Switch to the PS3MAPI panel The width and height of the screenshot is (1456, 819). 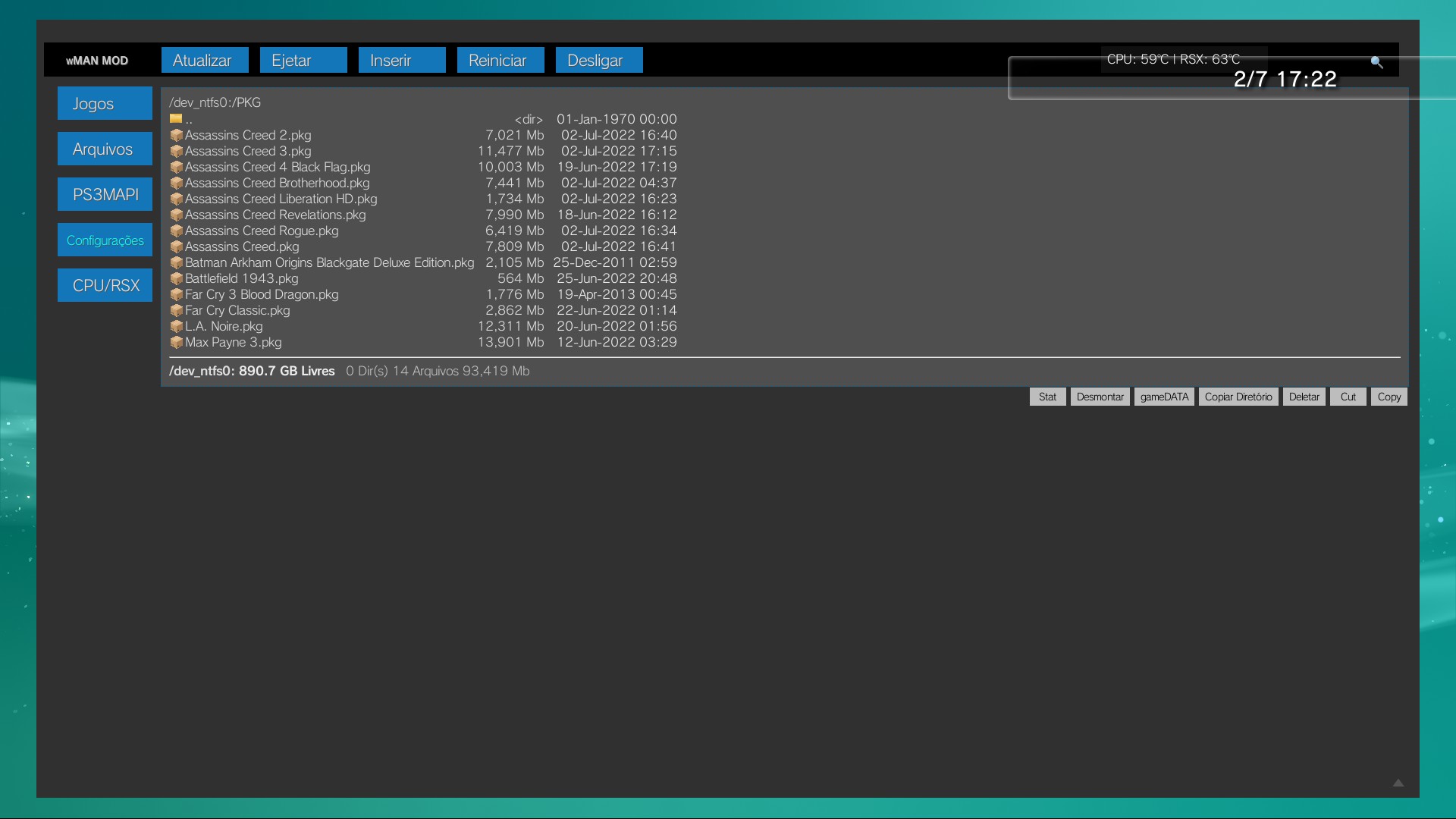104,194
